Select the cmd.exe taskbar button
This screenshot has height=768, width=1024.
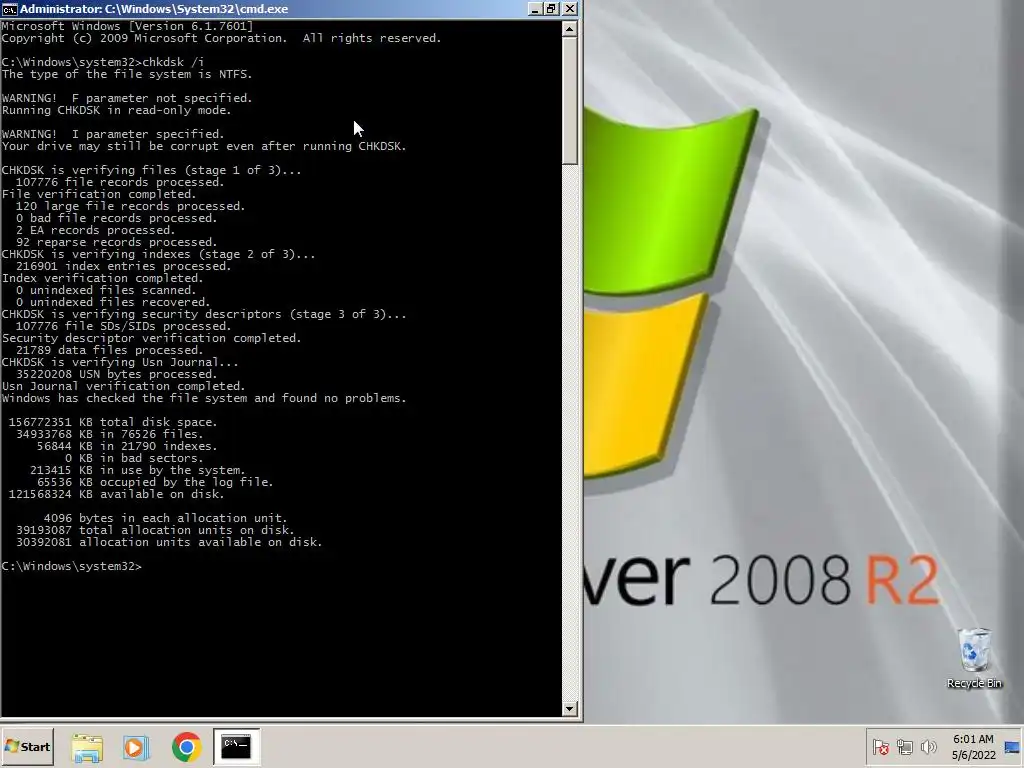pos(236,747)
